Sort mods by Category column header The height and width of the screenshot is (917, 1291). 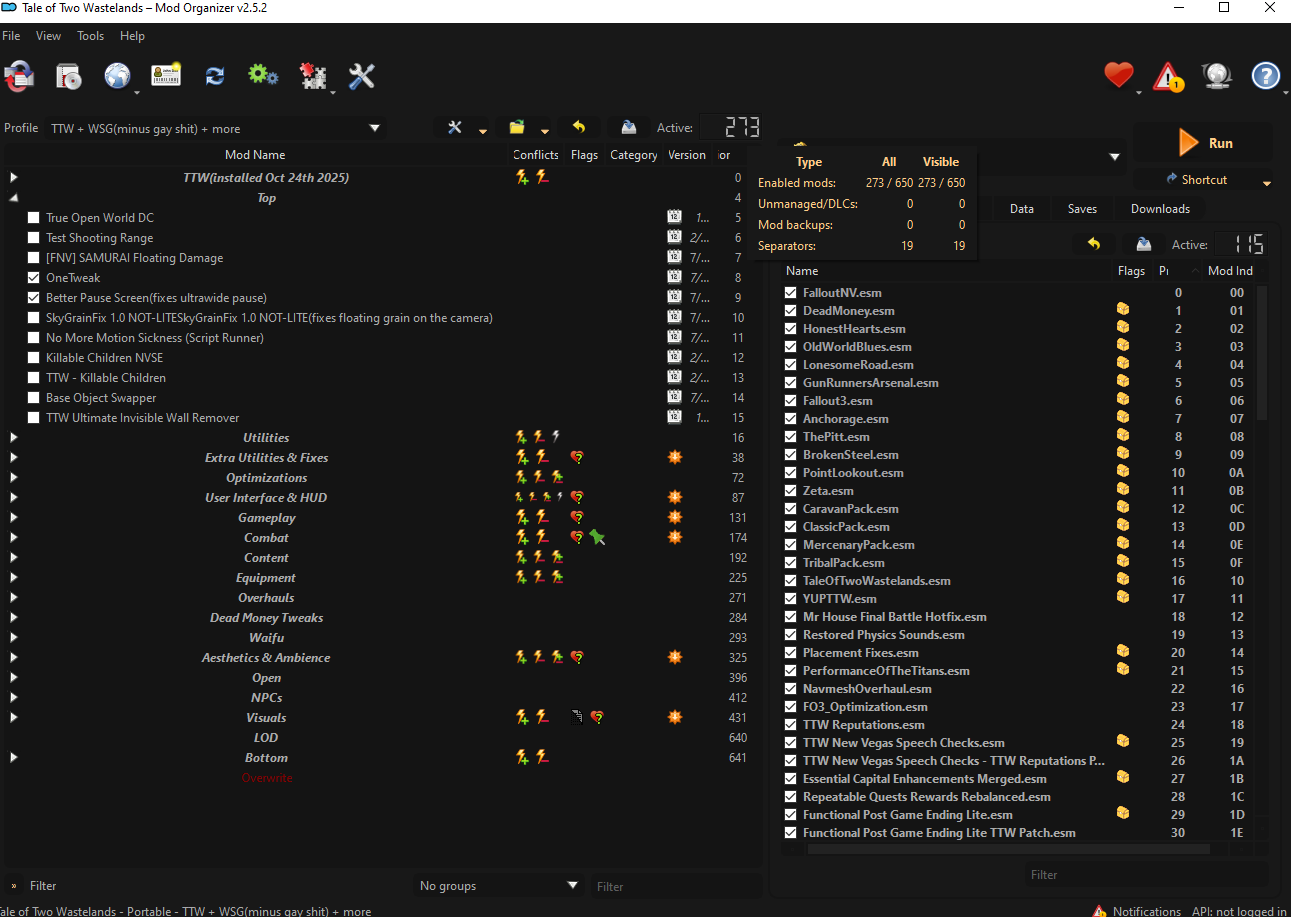tap(634, 155)
